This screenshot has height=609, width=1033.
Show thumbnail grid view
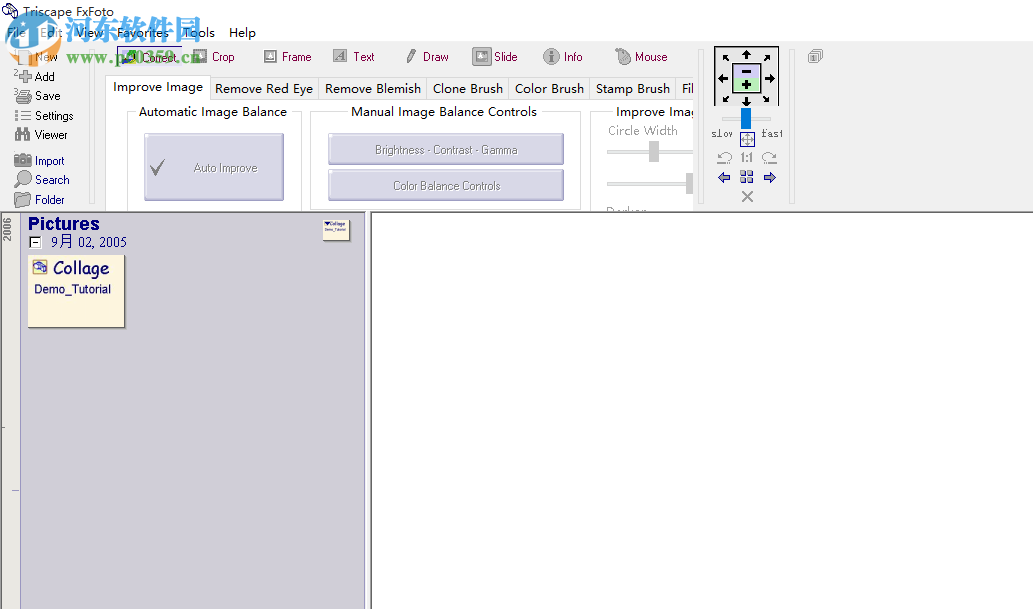(746, 177)
